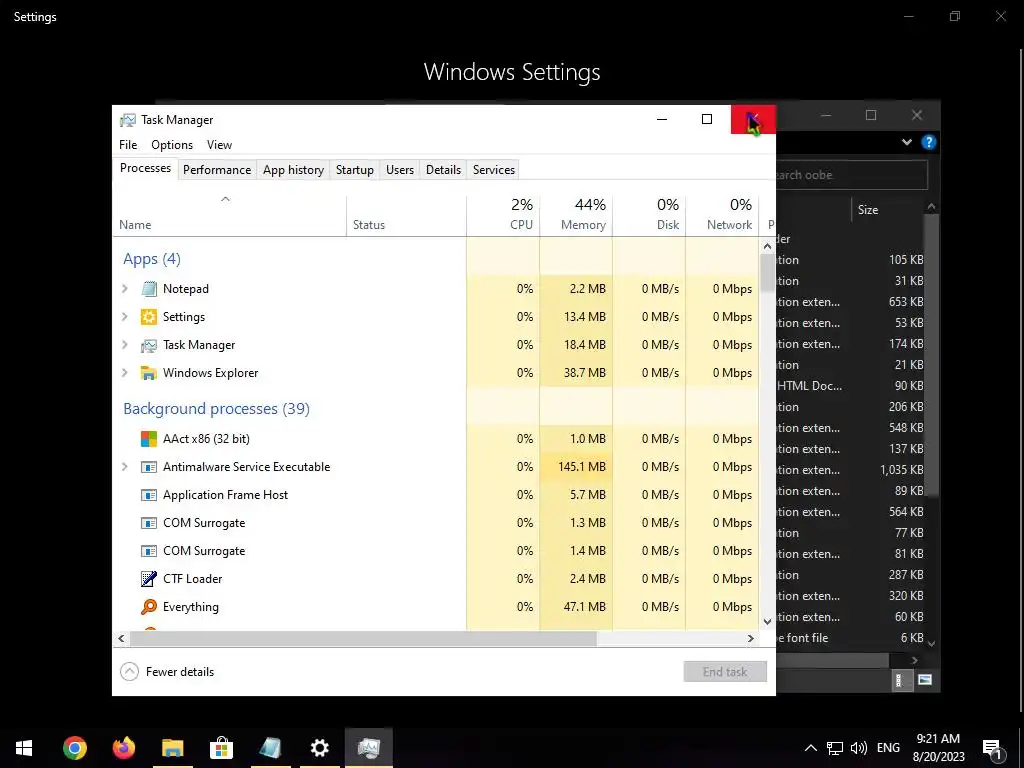Sort processes by Name column header

point(229,216)
